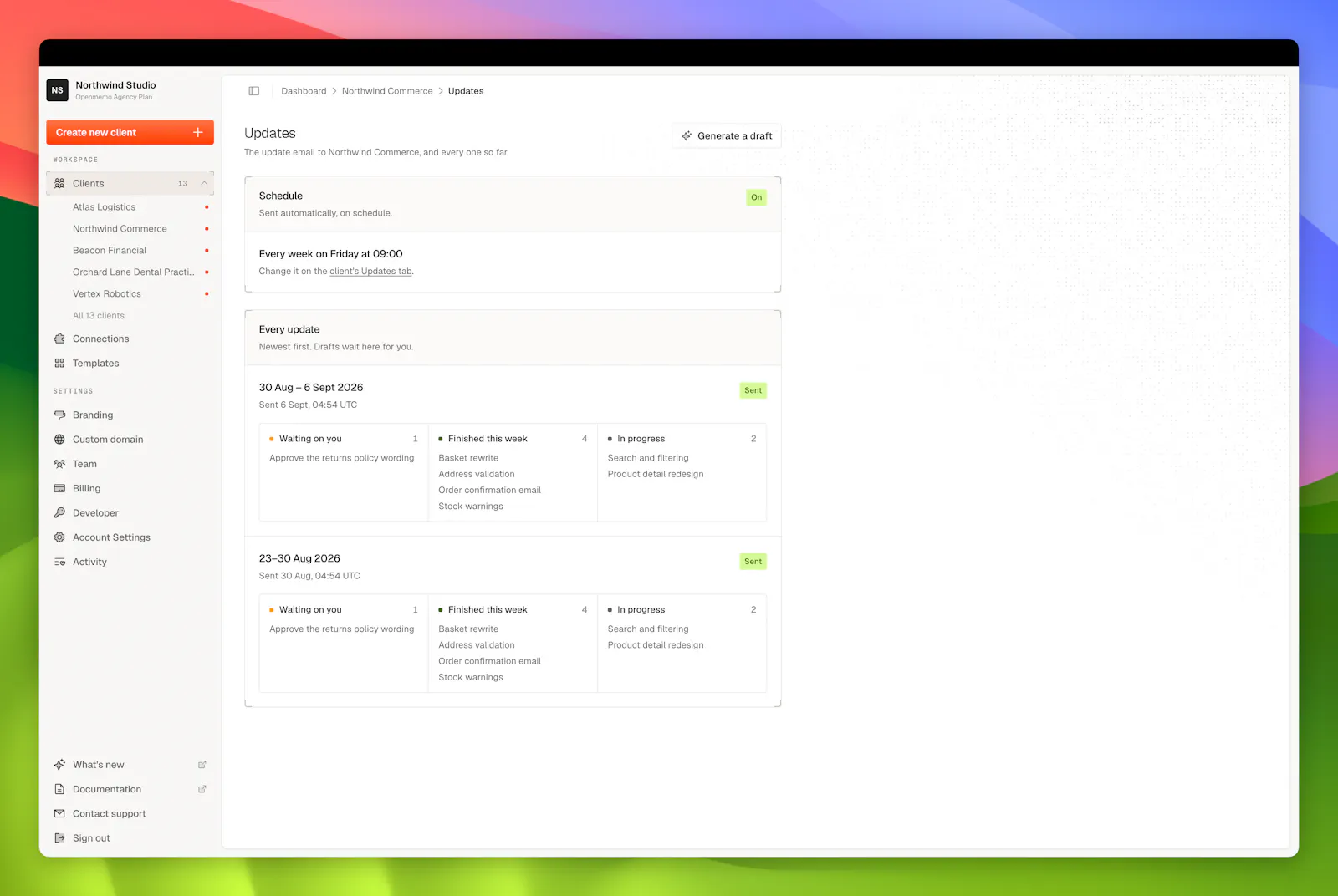Click external link icon beside Documentation

click(202, 789)
